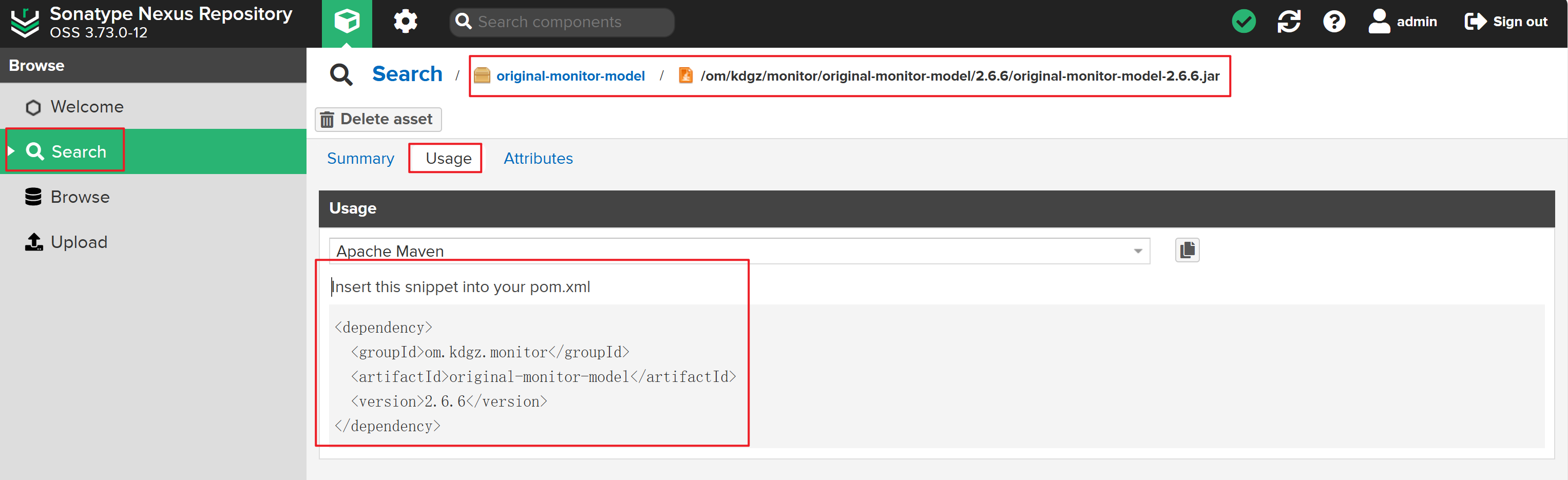Viewport: 1568px width, 480px height.
Task: Open the Browse cube icon in header
Action: click(347, 22)
